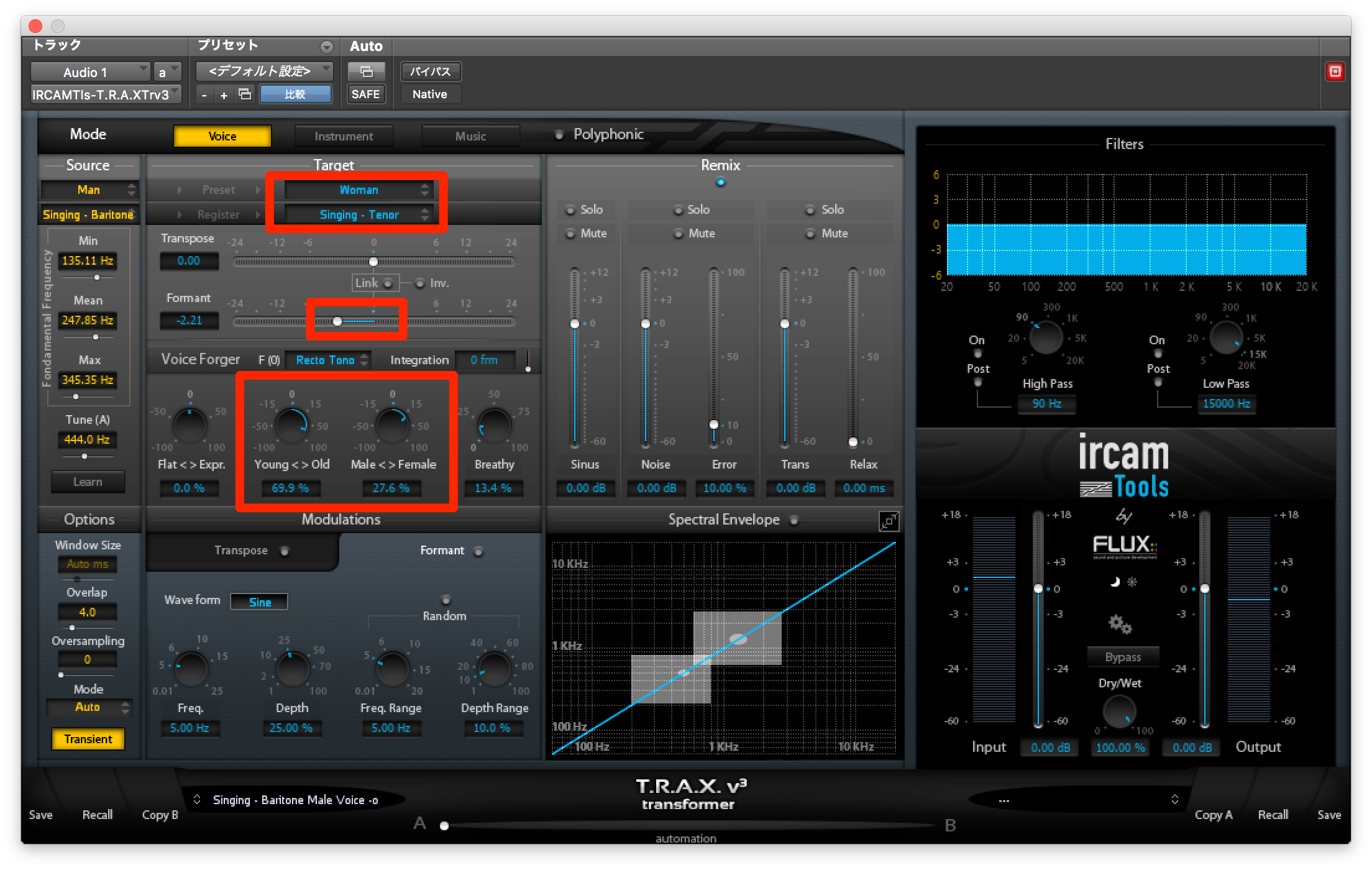Open the preset menu round arrow icon
The width and height of the screenshot is (1372, 870).
326,47
